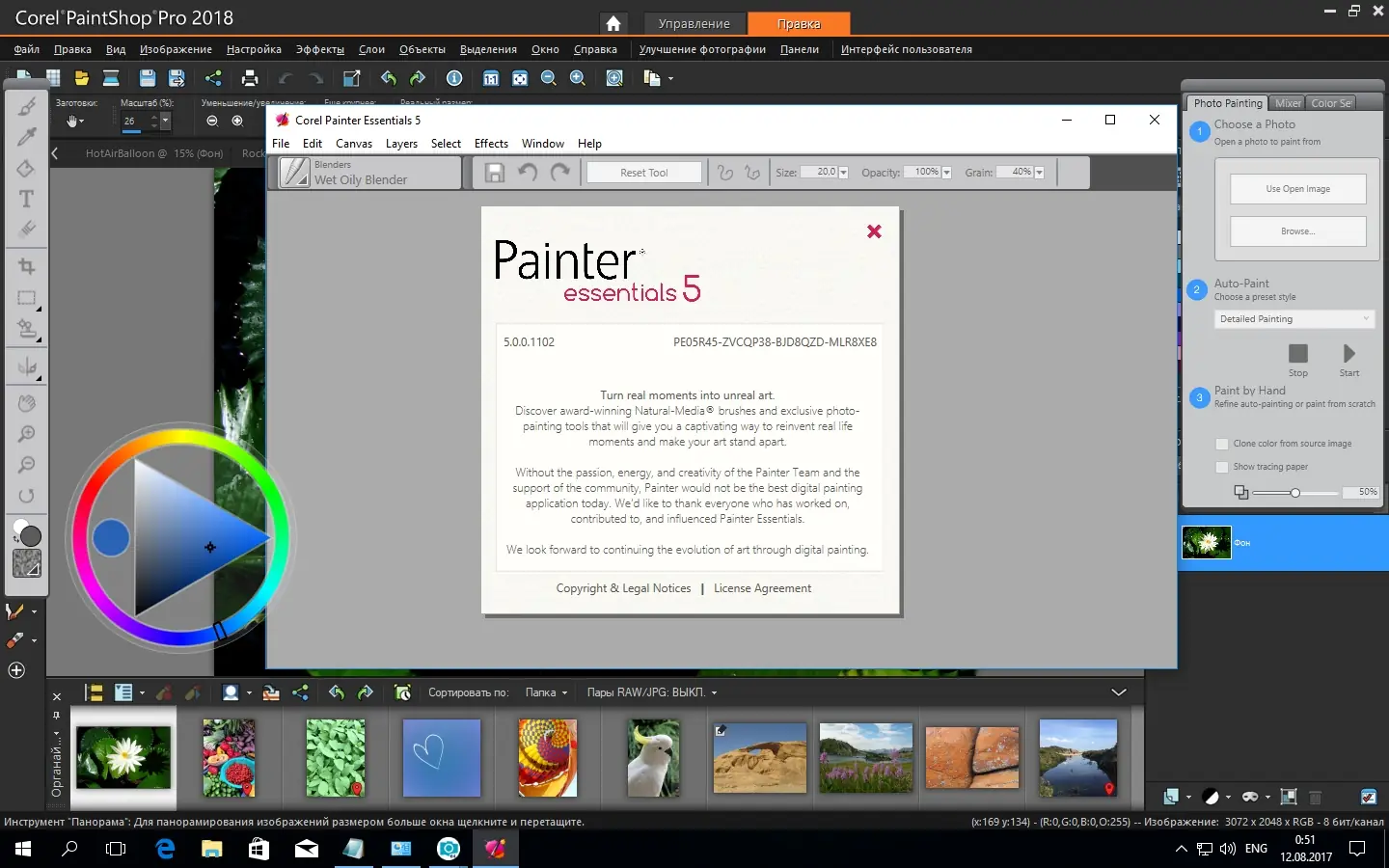
Task: Open File Explorer from the taskbar
Action: pos(211,849)
